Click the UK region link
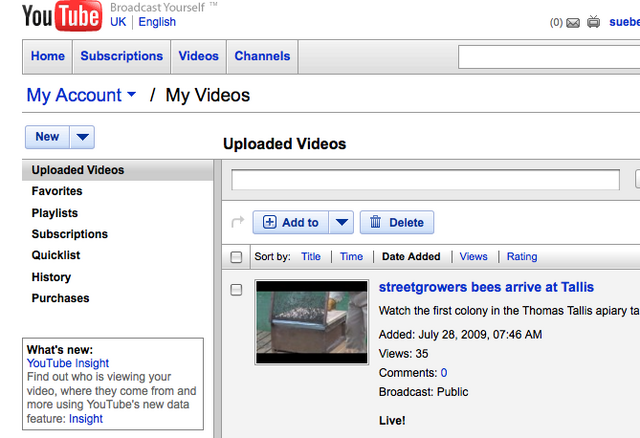 [118, 22]
